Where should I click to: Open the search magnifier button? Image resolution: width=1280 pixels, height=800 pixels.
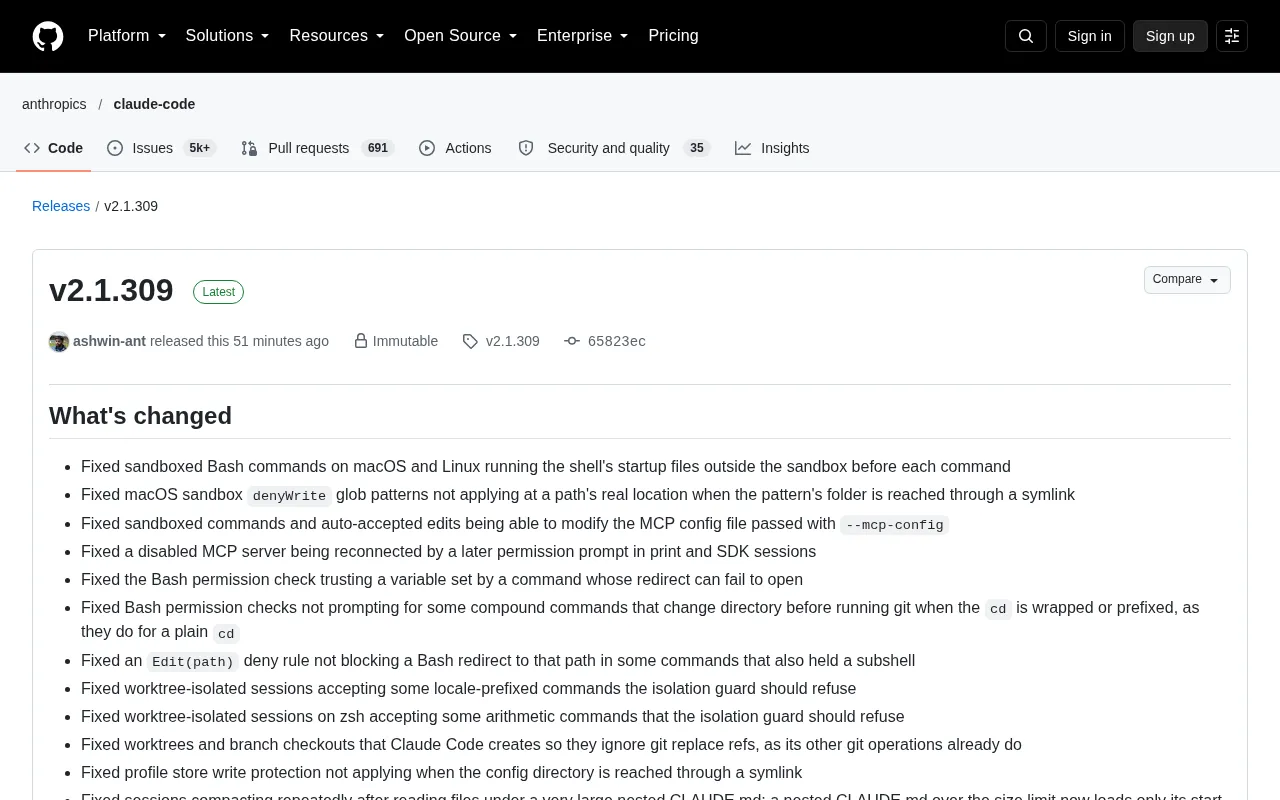coord(1026,36)
